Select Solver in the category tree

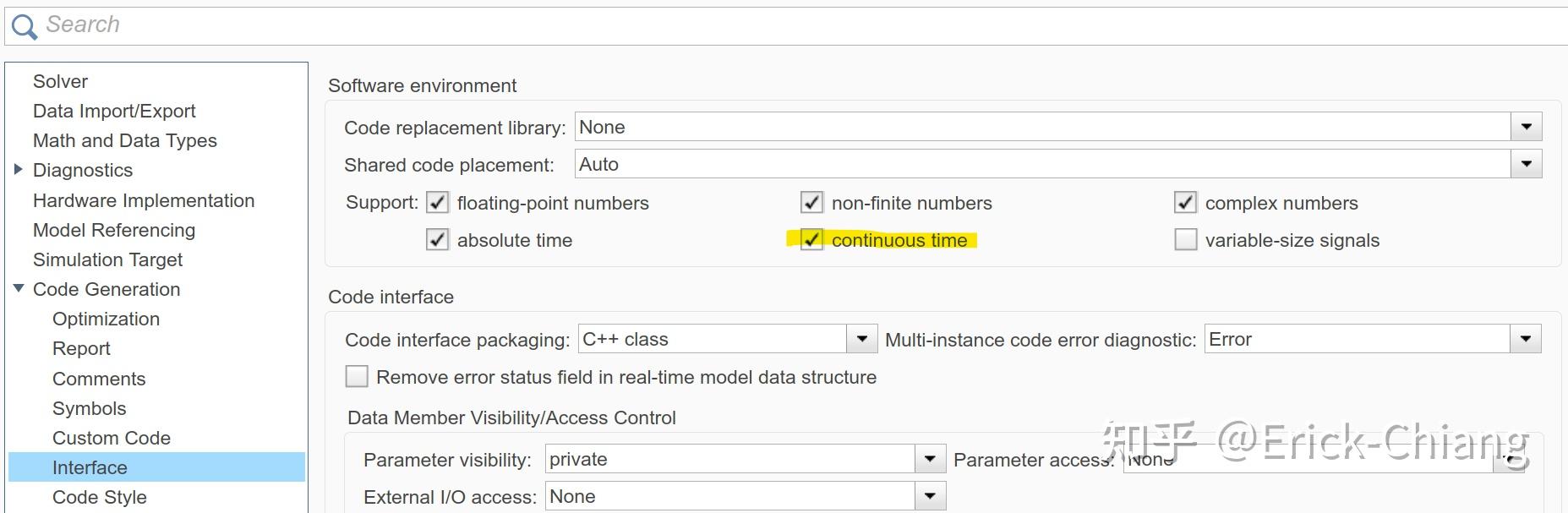pyautogui.click(x=60, y=81)
